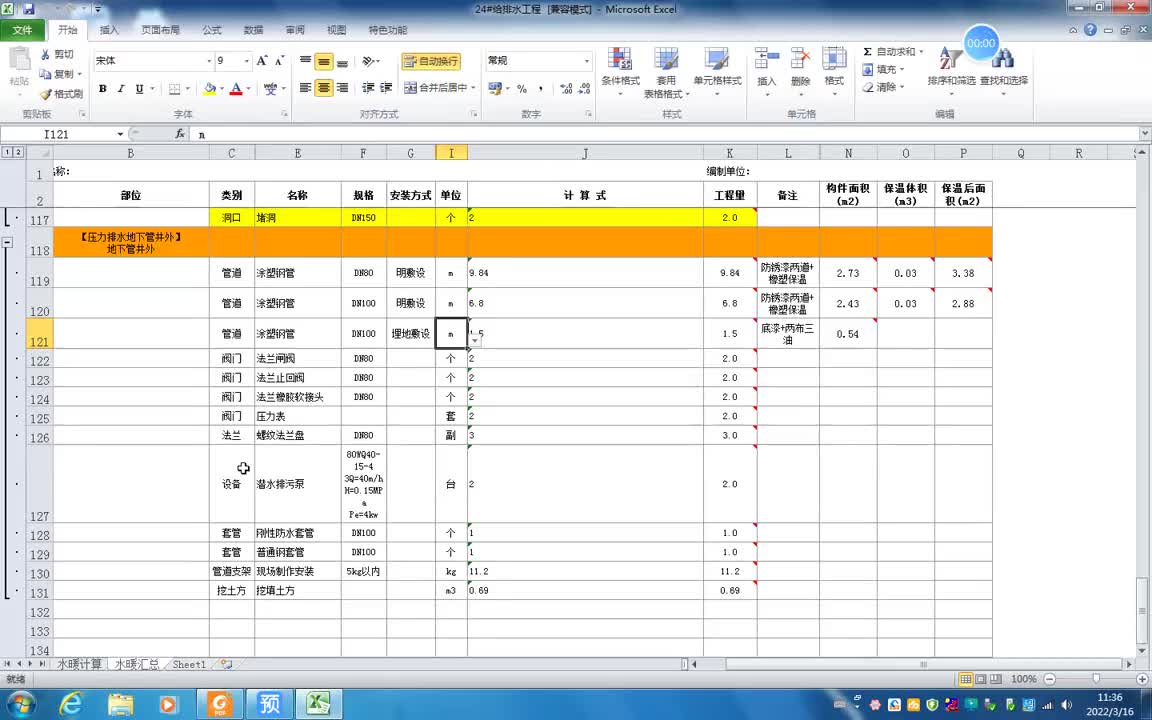Select sheet tab 水暖计算

coord(79,664)
